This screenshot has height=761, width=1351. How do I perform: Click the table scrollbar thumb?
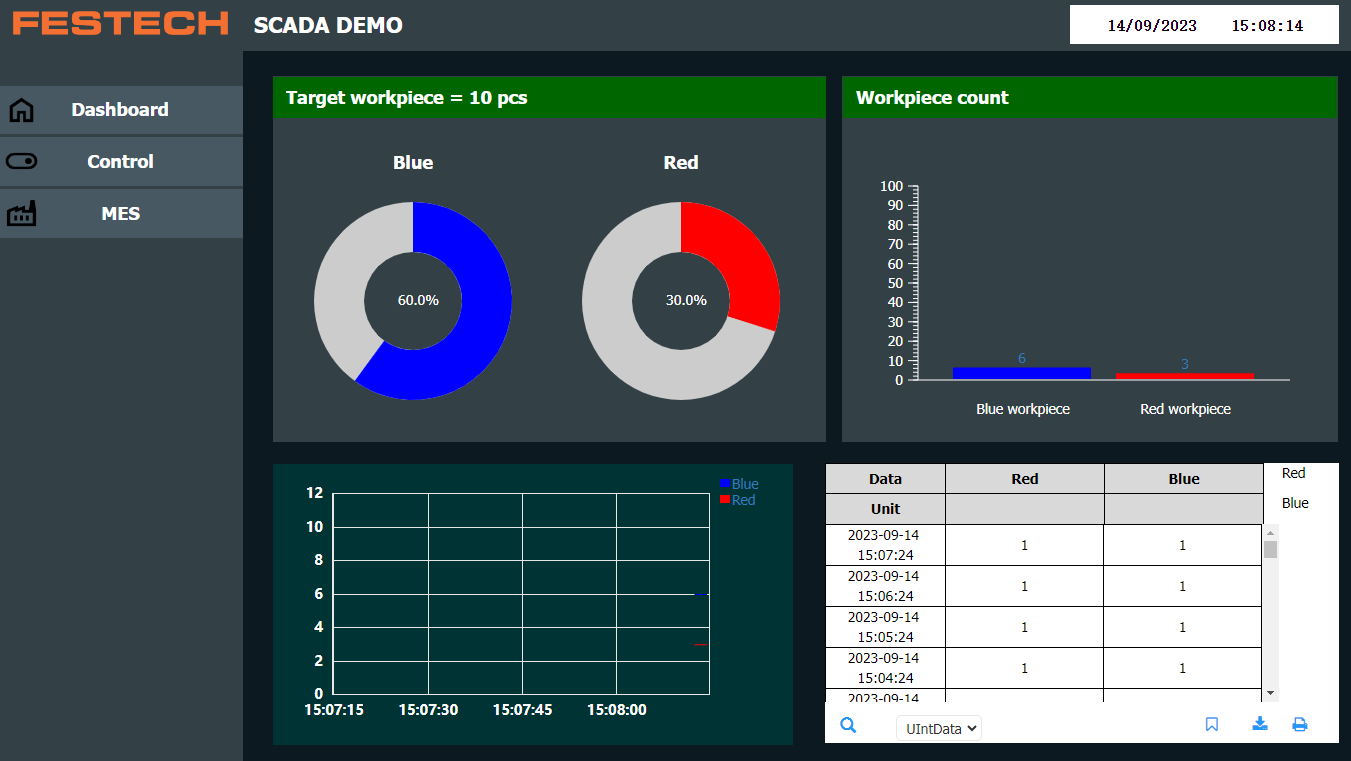(1271, 549)
